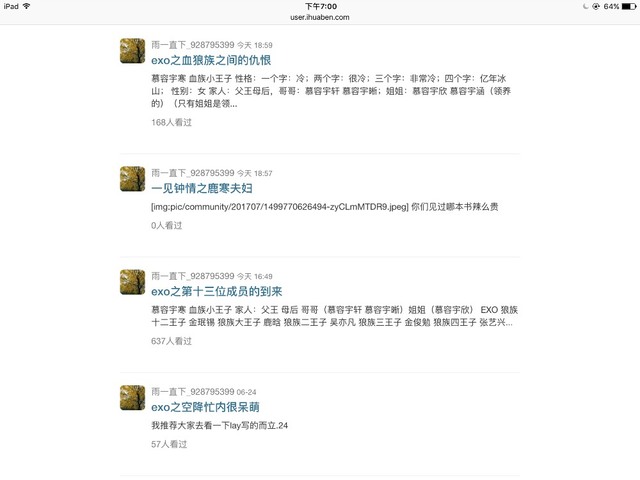Open avatar of the 18:59 post
The height and width of the screenshot is (480, 640).
point(132,51)
